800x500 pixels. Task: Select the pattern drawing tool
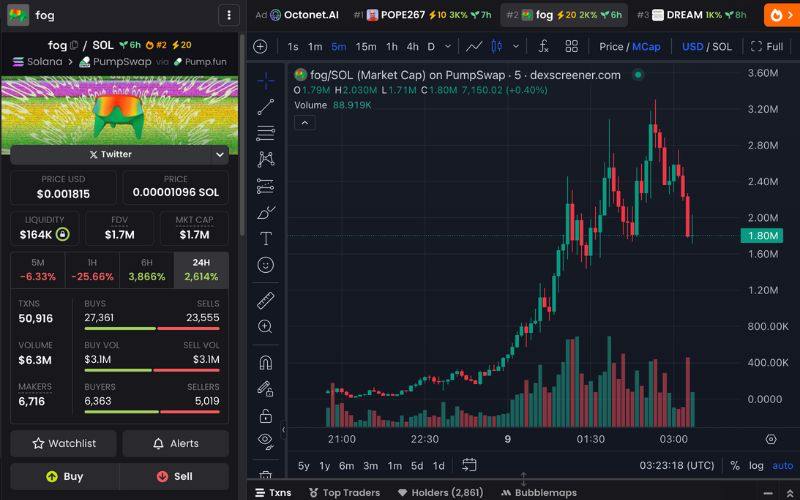click(x=266, y=160)
